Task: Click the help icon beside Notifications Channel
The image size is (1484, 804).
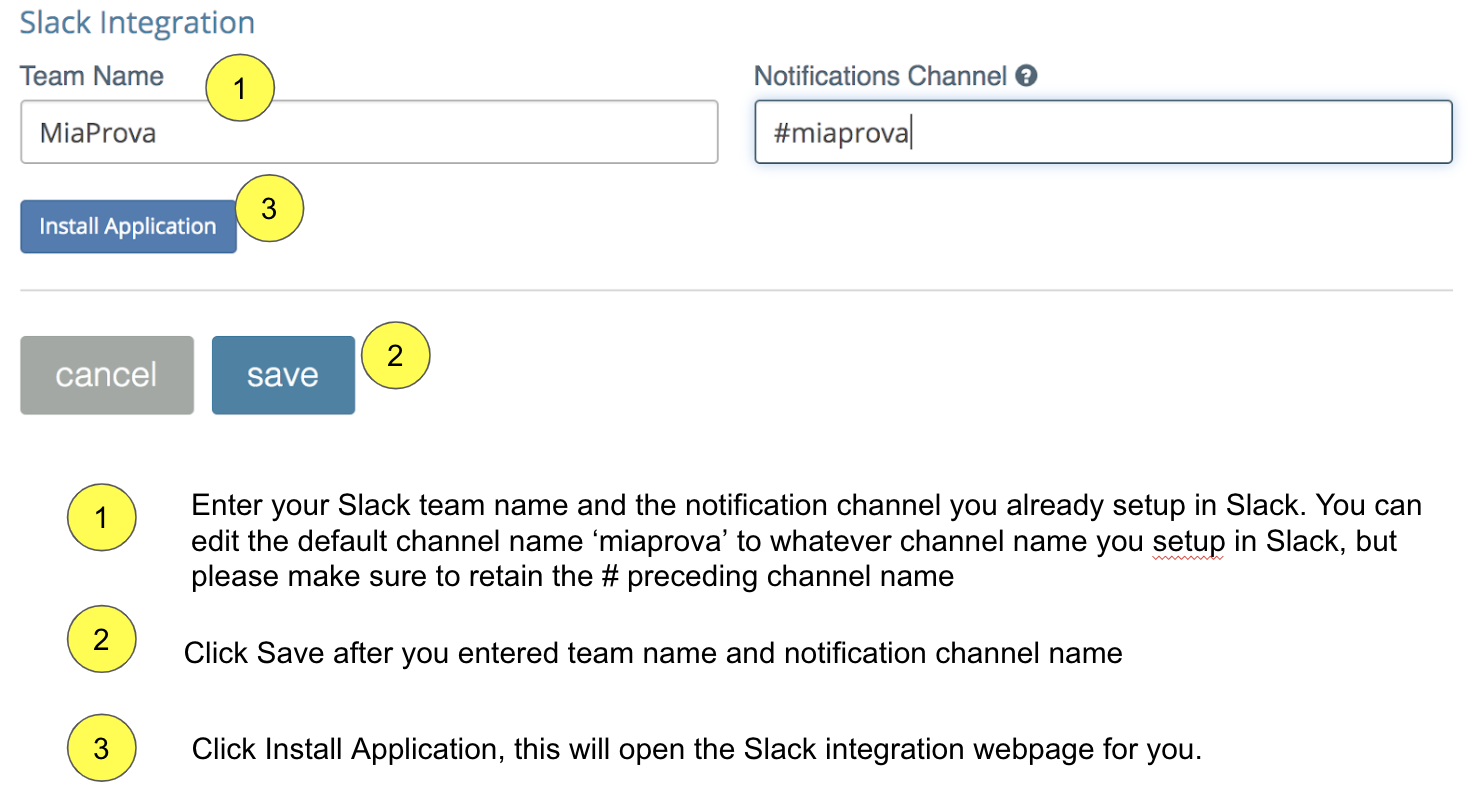Action: [x=1026, y=76]
